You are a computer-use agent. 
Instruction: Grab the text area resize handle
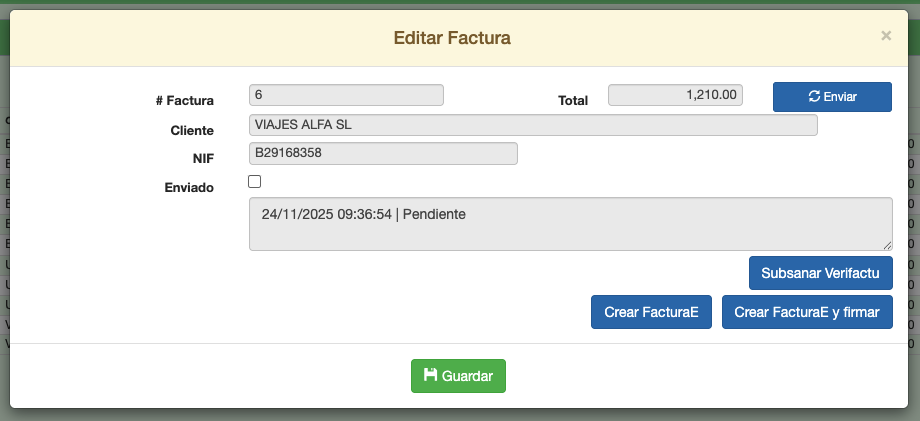pyautogui.click(x=887, y=246)
